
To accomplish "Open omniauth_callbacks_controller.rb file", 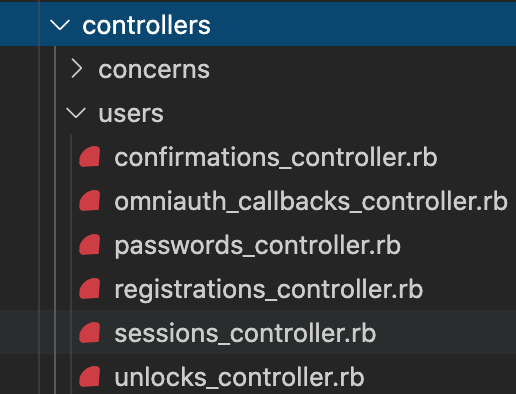I will [311, 201].
